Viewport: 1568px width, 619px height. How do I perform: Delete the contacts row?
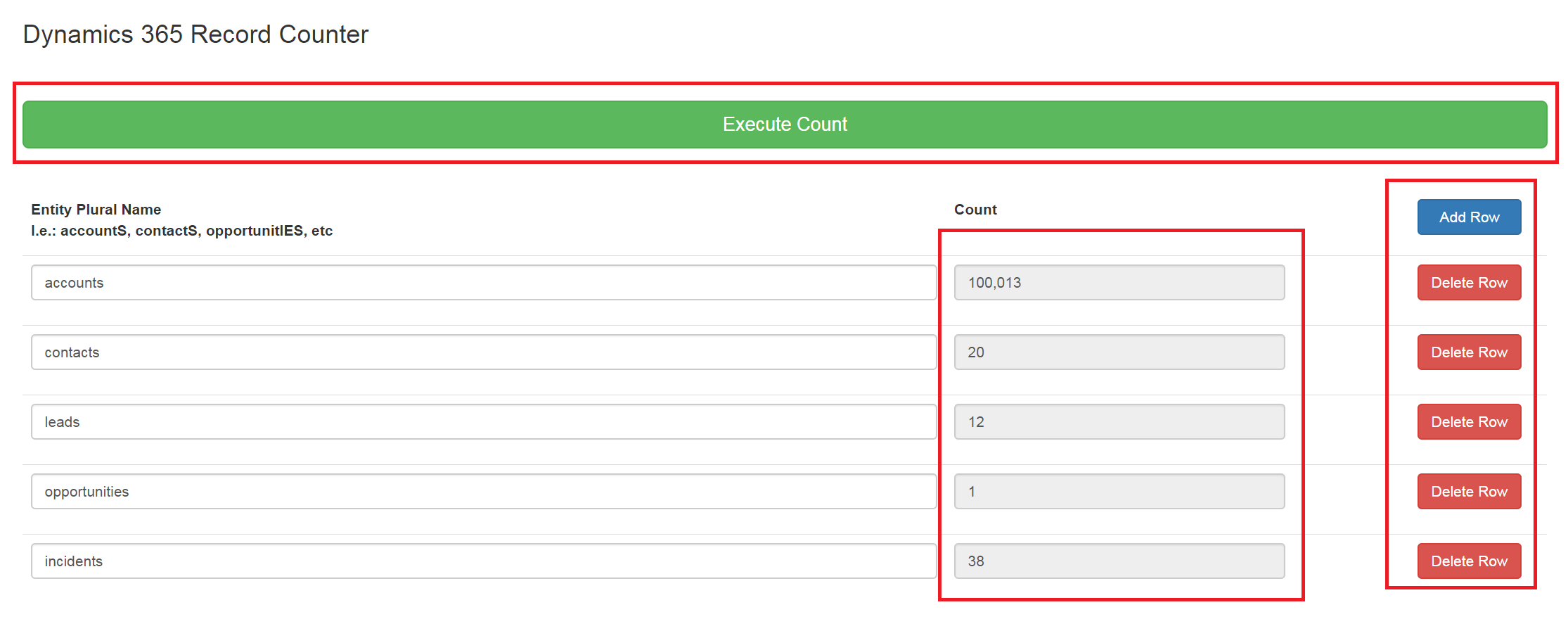click(1468, 352)
